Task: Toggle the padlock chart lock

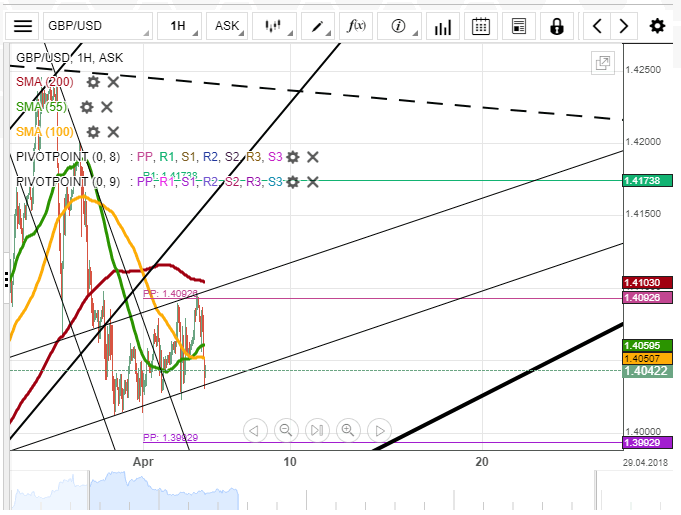Action: click(x=557, y=26)
